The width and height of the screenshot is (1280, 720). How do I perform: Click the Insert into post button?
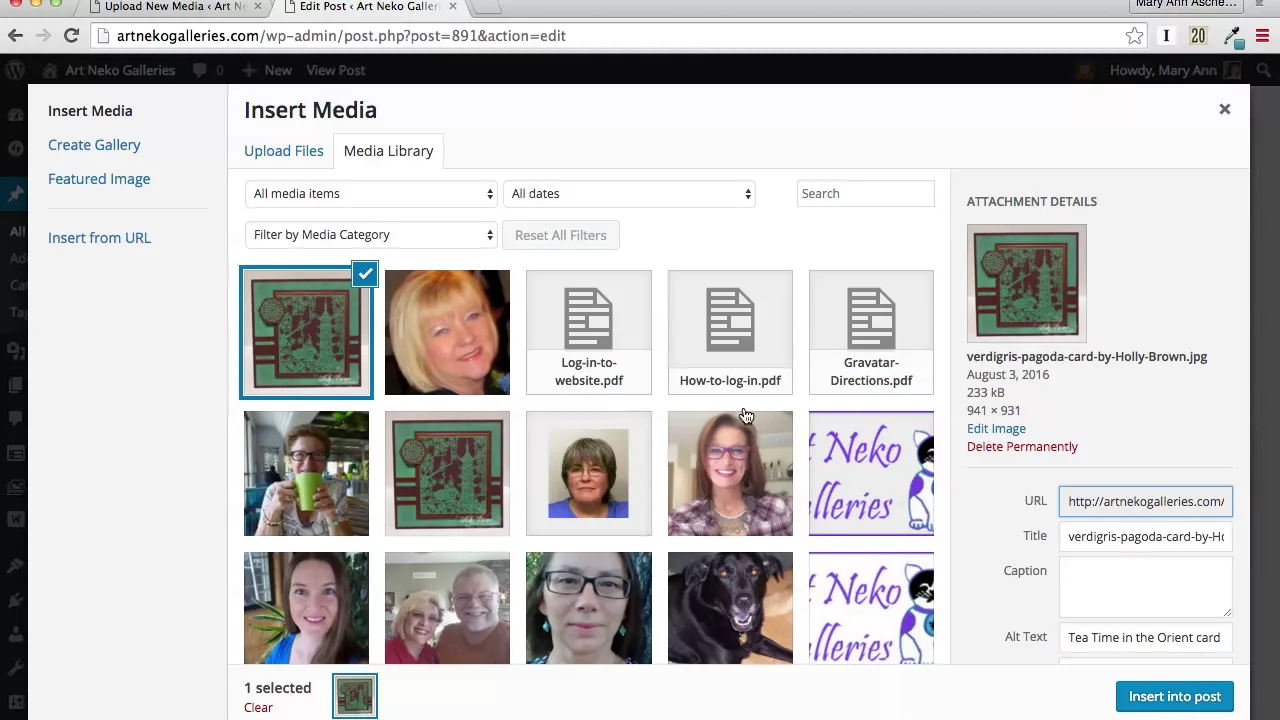[x=1175, y=697]
